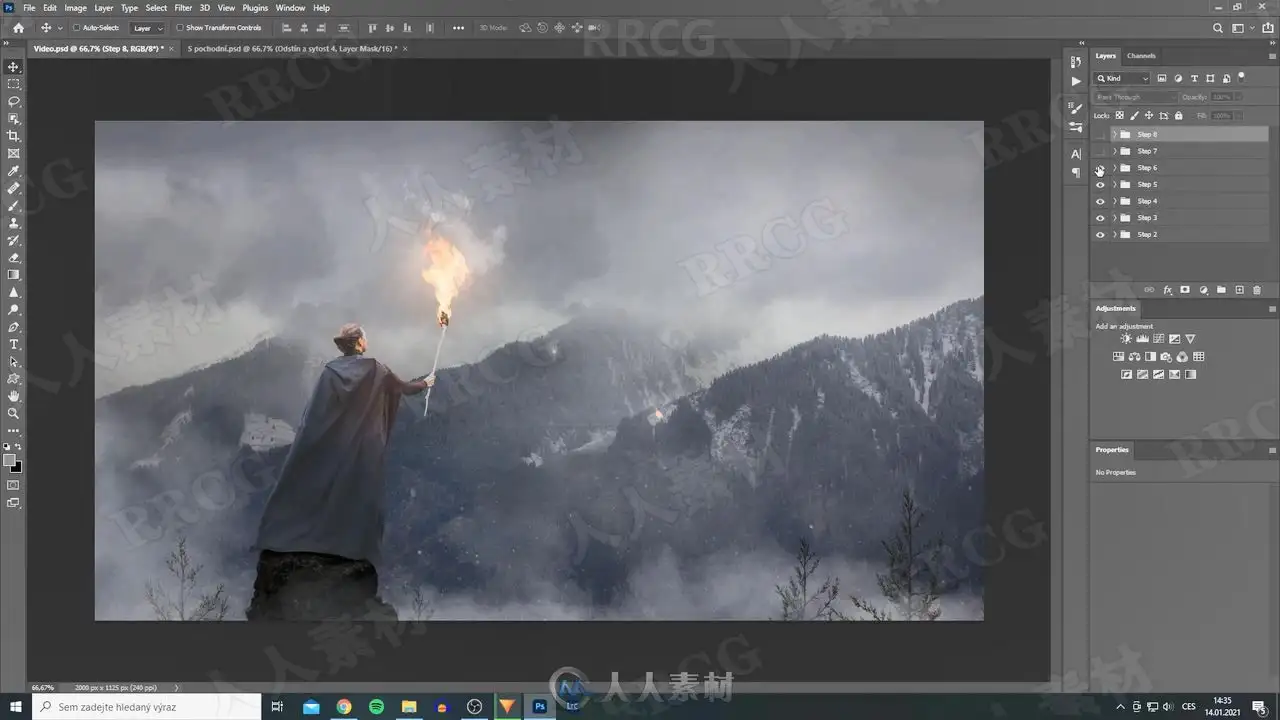Add a layer style with fx icon
1280x720 pixels.
[1167, 290]
